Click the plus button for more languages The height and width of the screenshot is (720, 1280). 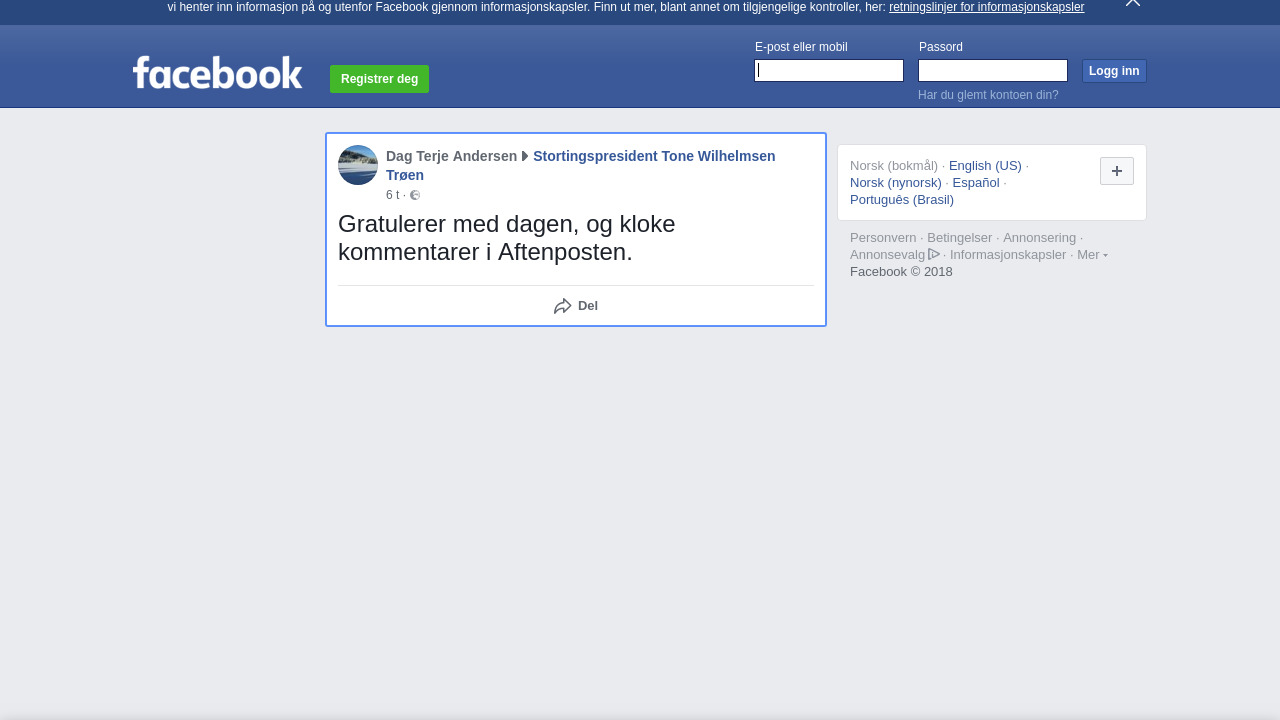[1117, 171]
